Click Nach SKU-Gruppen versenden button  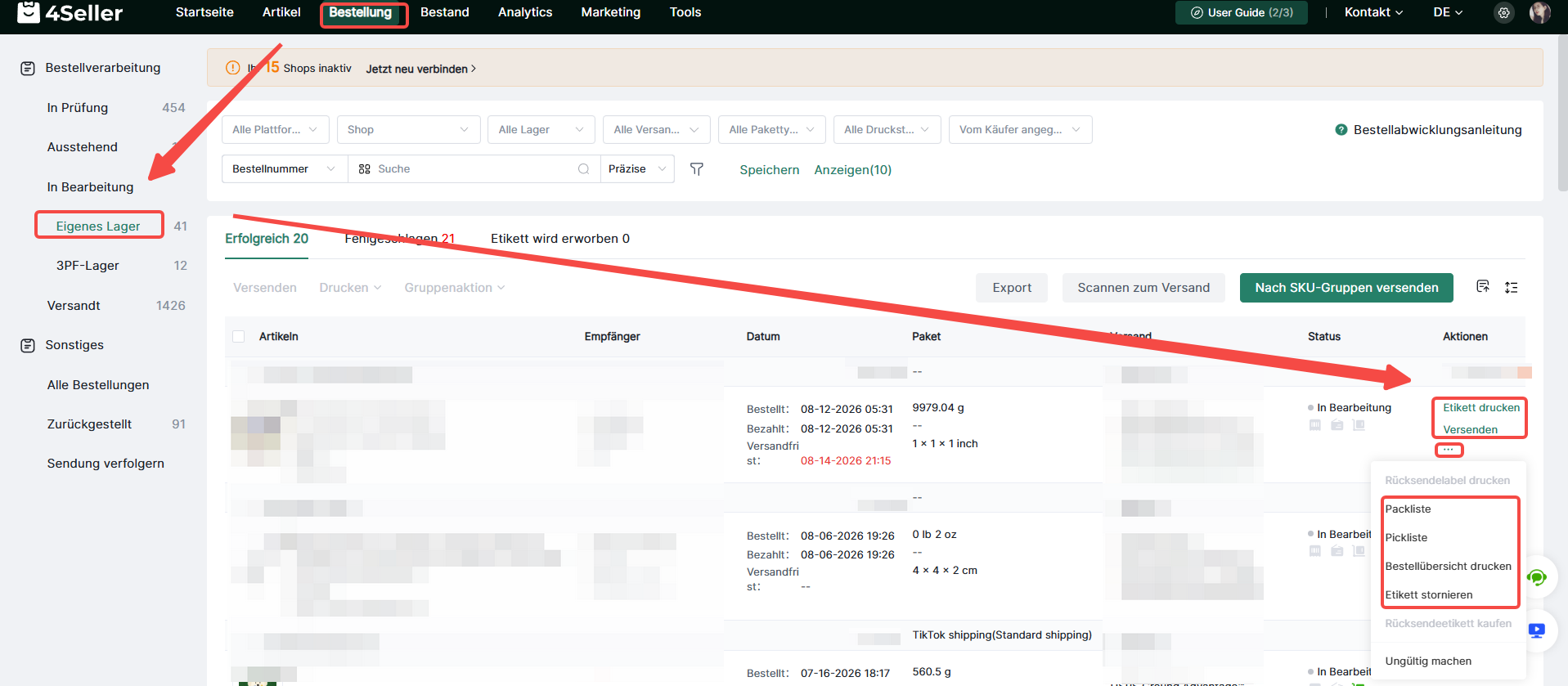tap(1346, 288)
